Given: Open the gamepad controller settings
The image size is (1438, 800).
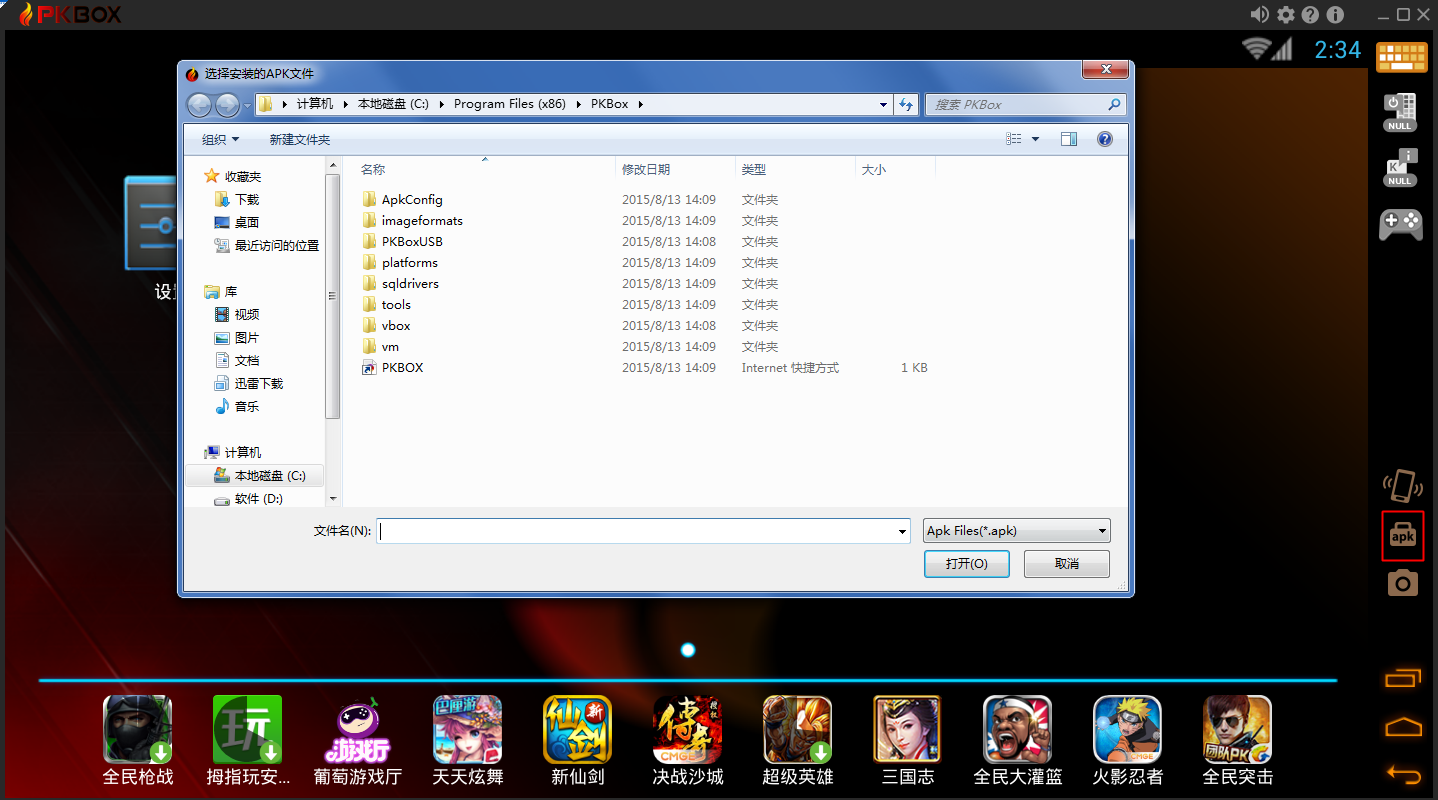Looking at the screenshot, I should (x=1401, y=224).
